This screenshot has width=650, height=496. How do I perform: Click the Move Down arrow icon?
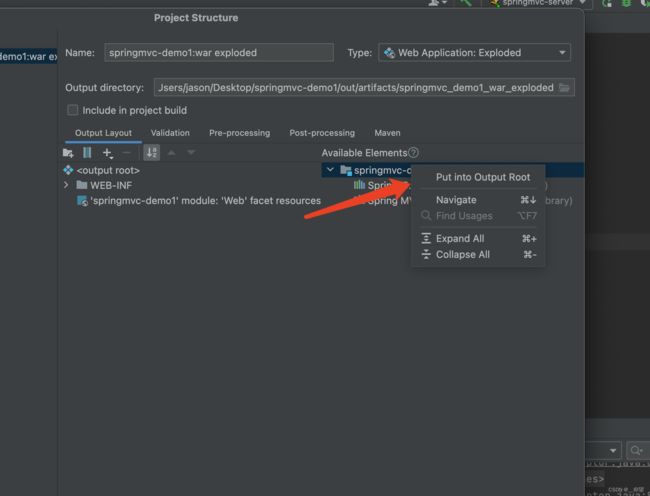point(191,152)
